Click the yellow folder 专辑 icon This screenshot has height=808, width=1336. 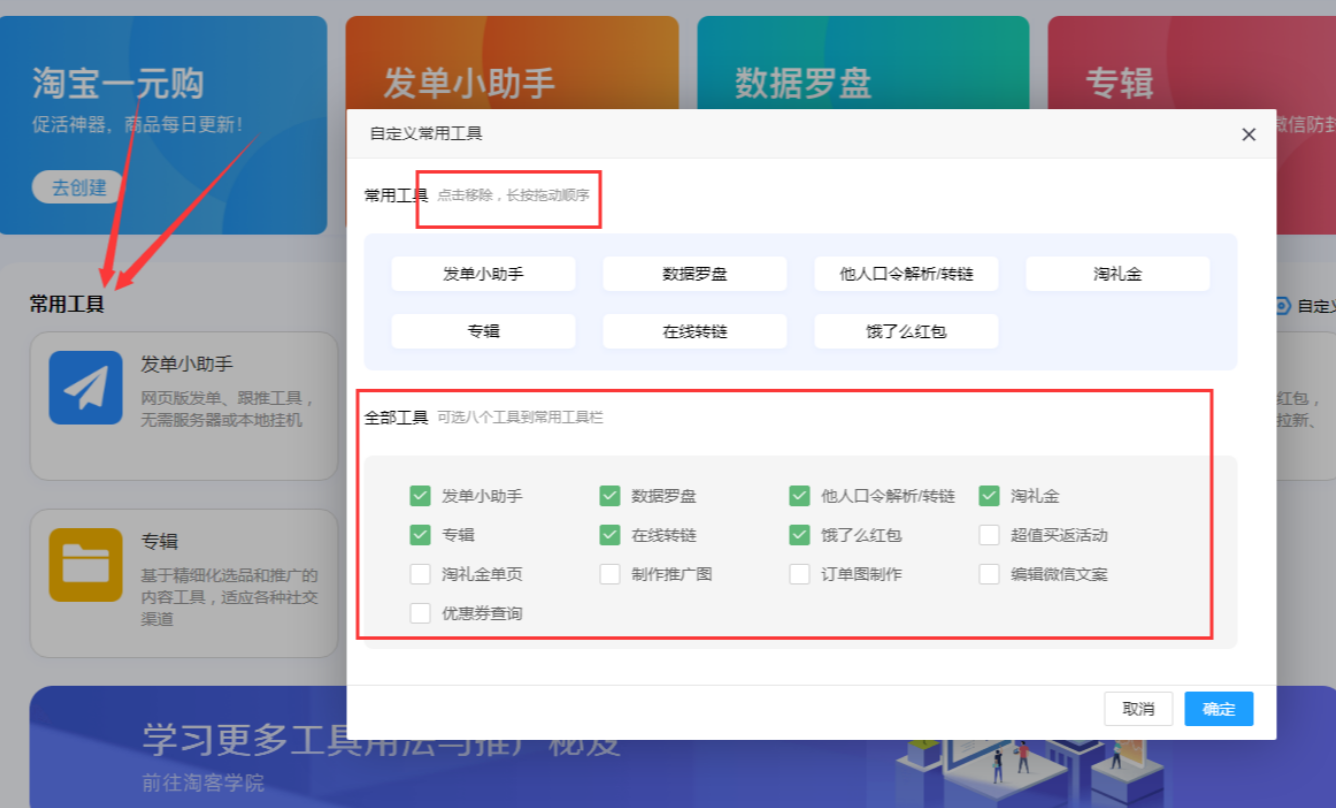[x=86, y=565]
